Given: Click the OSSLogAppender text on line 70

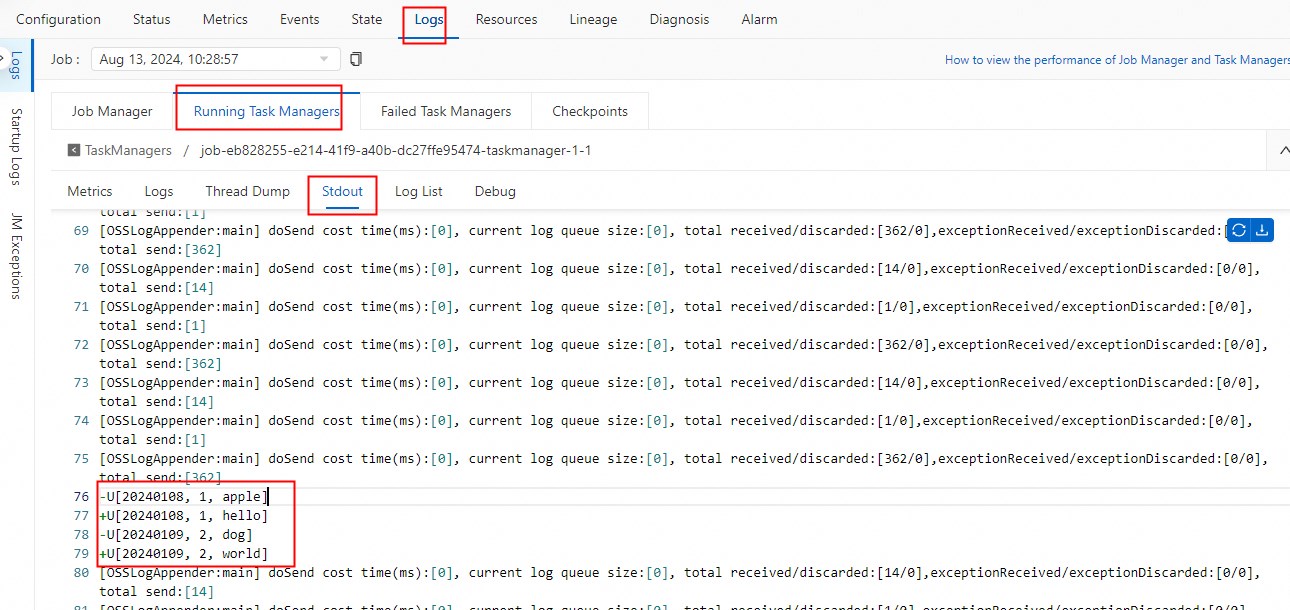Looking at the screenshot, I should click(x=180, y=268).
